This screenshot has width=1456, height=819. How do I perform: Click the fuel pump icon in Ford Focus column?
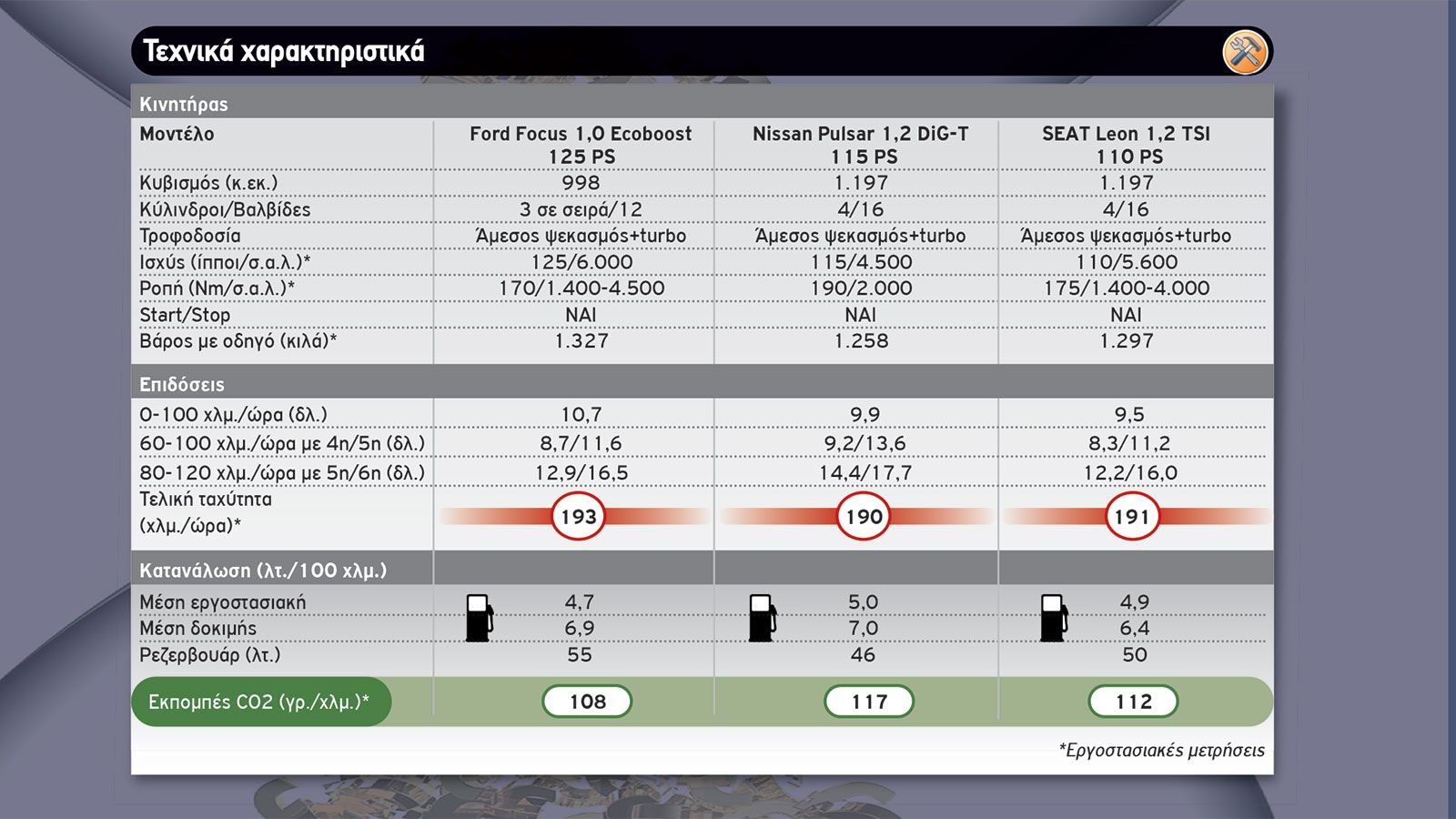click(480, 618)
